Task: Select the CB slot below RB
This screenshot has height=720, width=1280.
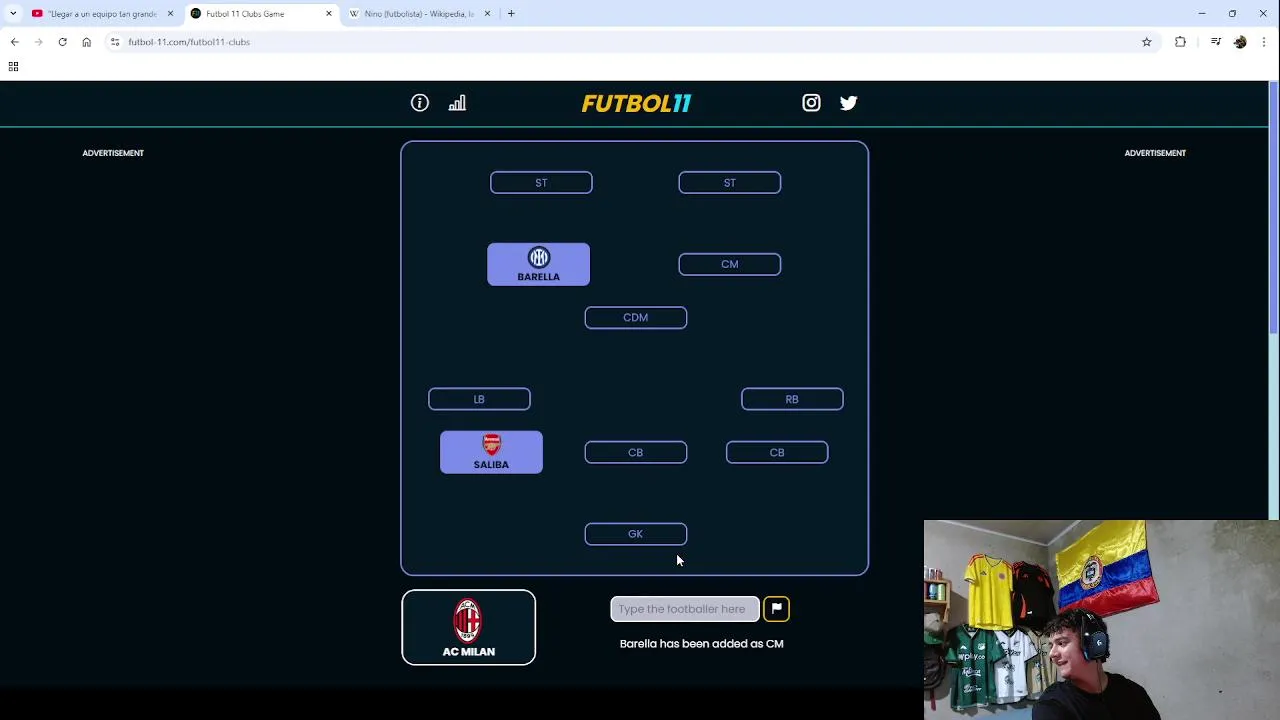Action: pos(777,452)
